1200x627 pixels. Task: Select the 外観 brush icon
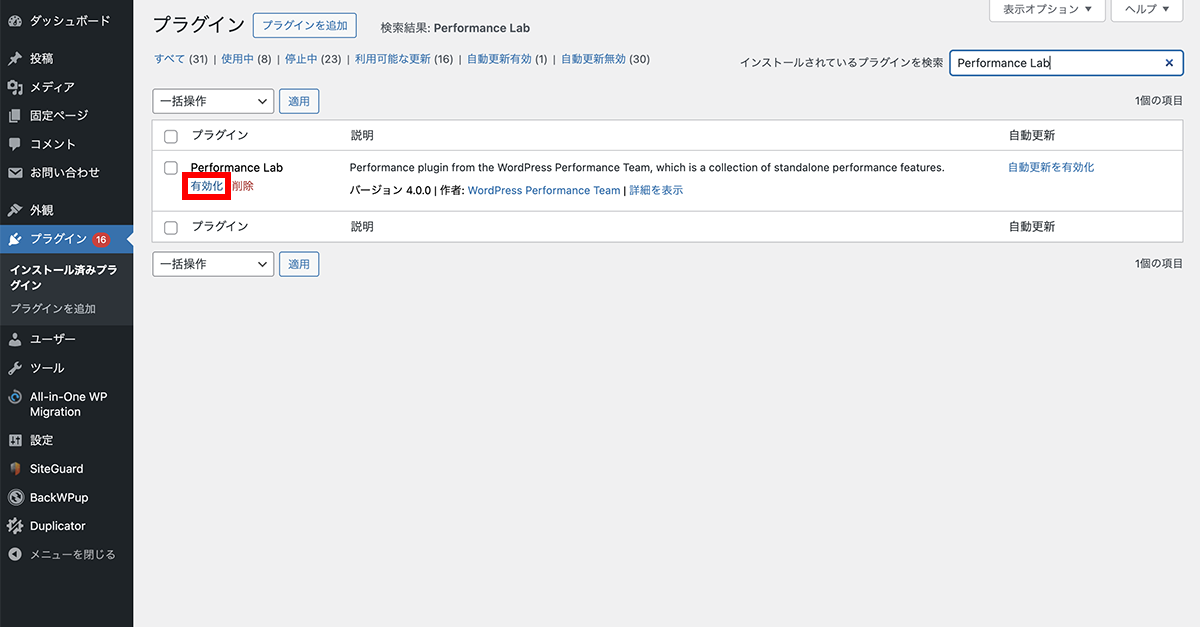tap(15, 208)
